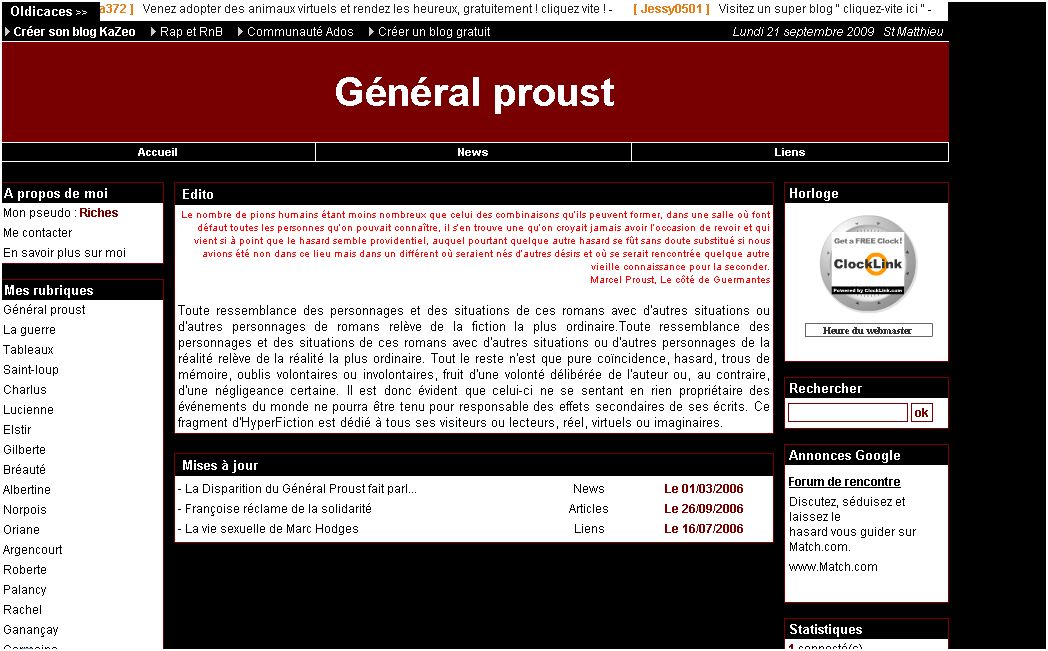Click 'Heure du webmaster' clock label
1048x651 pixels.
click(867, 331)
